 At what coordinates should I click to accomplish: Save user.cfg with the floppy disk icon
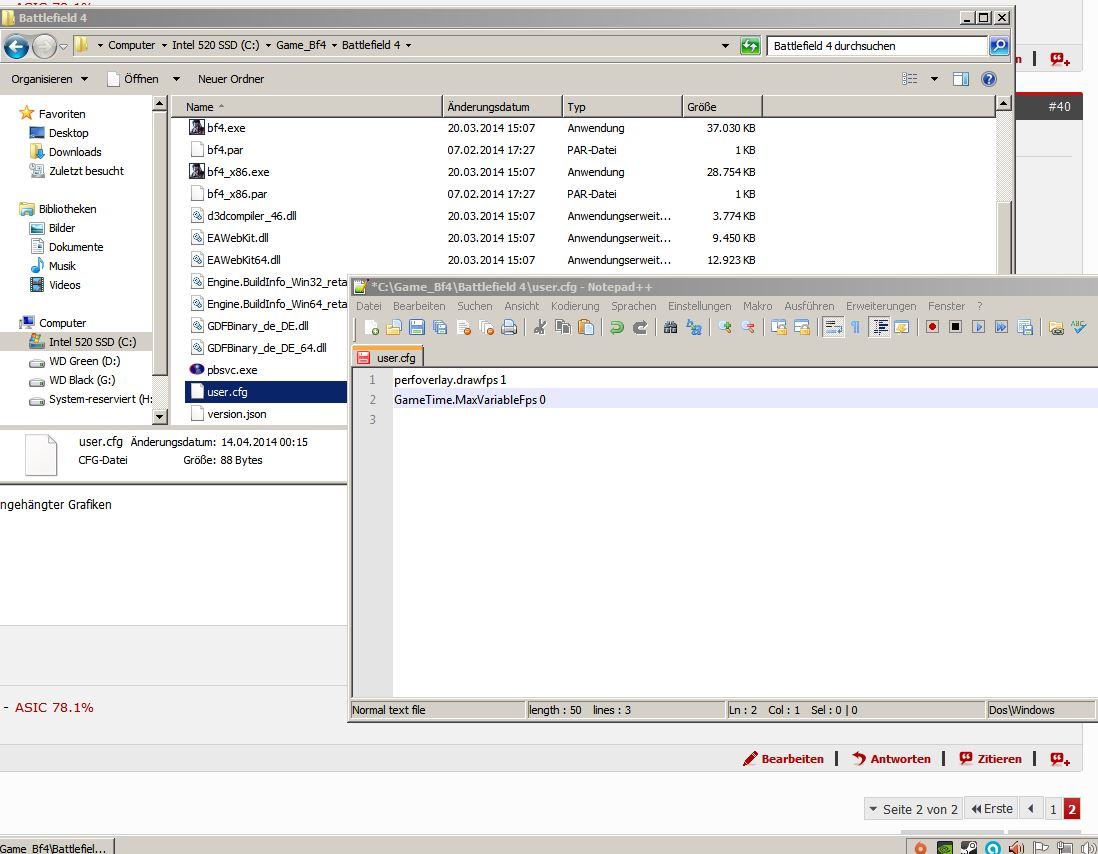tap(417, 327)
